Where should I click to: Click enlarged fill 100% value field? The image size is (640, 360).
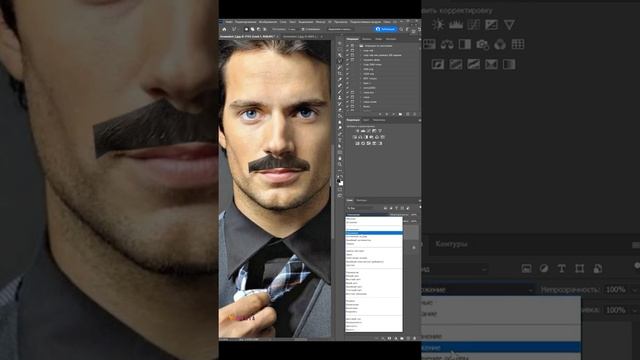(x=616, y=310)
